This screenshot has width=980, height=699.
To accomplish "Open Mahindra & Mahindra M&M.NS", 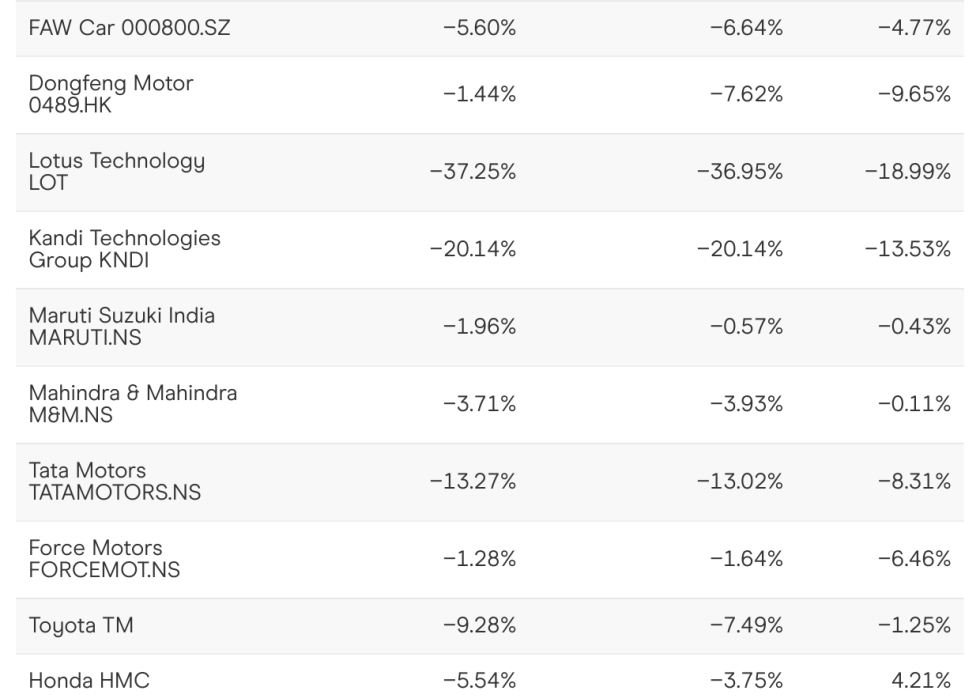I will coord(133,404).
